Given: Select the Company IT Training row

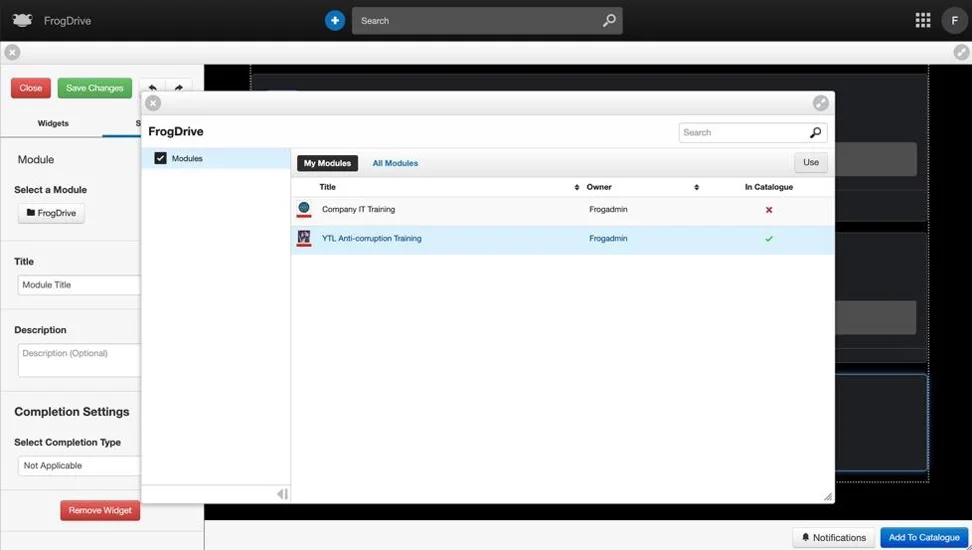Looking at the screenshot, I should [x=563, y=210].
